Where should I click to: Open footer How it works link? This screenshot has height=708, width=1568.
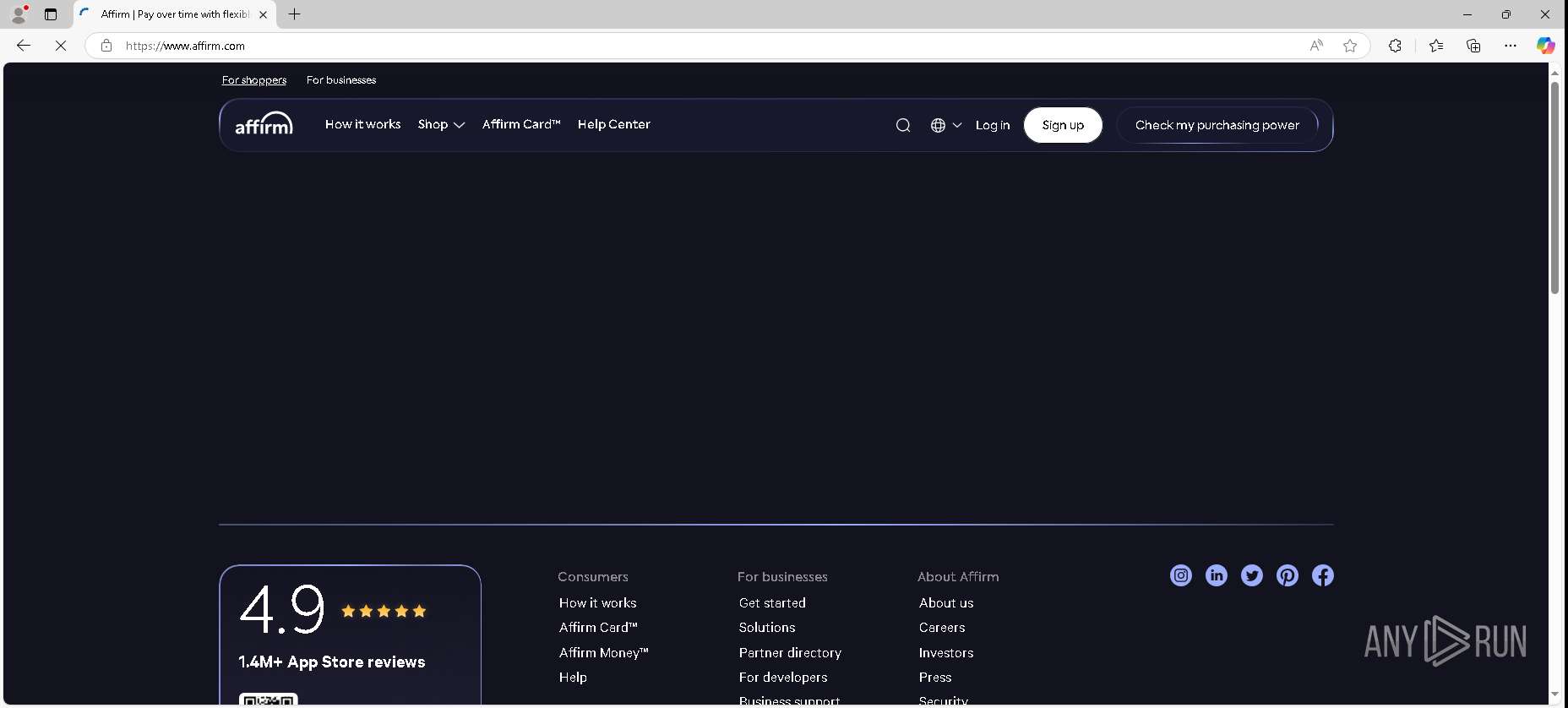pos(597,602)
